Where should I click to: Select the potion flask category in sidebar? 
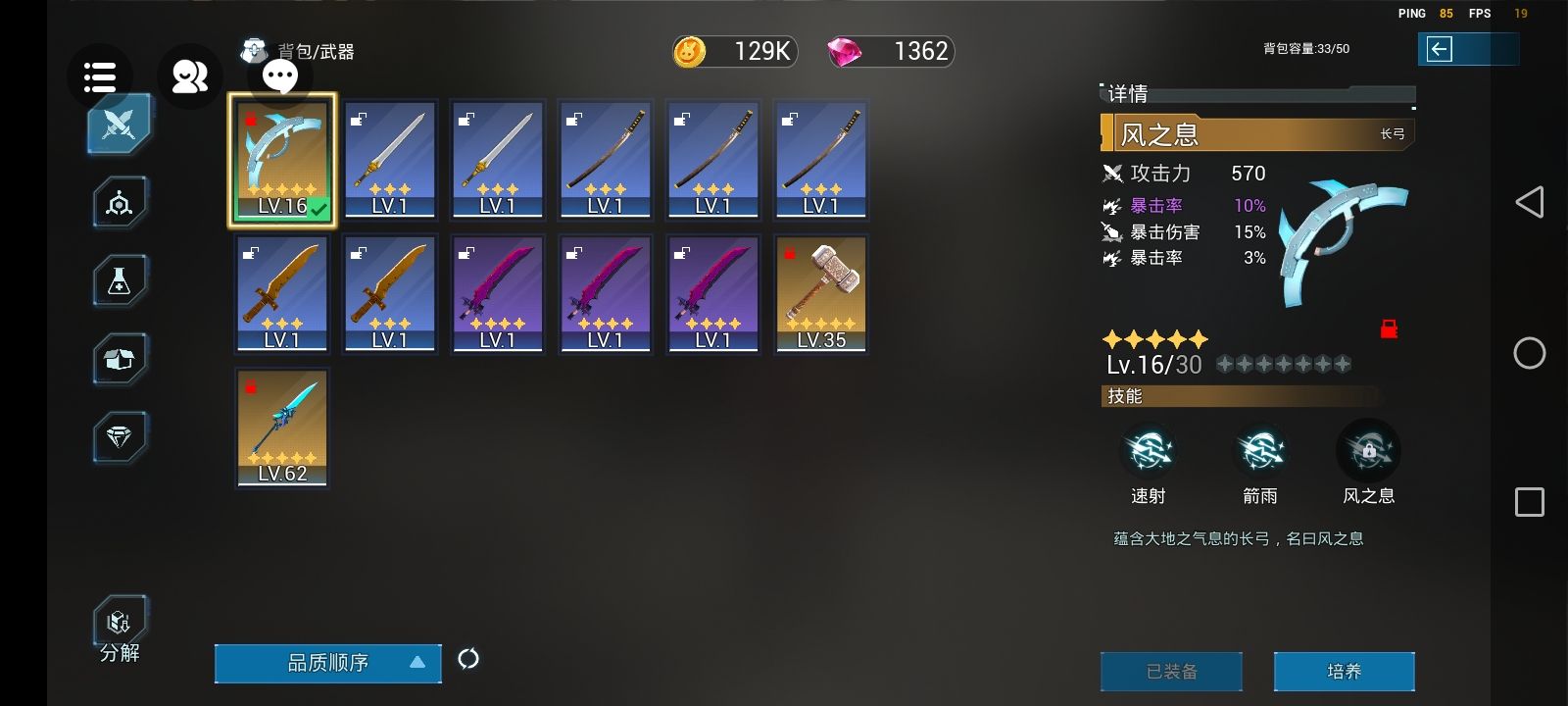pos(120,280)
